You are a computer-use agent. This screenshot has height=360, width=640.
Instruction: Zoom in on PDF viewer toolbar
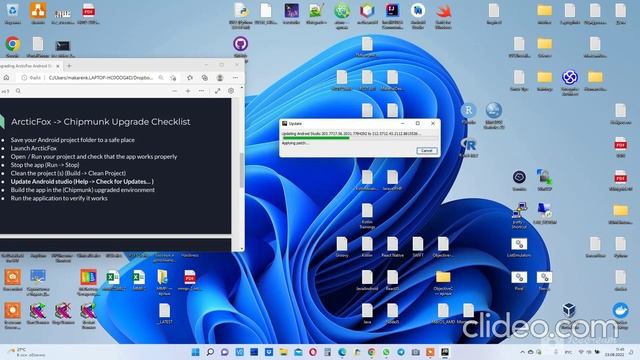(x=188, y=91)
